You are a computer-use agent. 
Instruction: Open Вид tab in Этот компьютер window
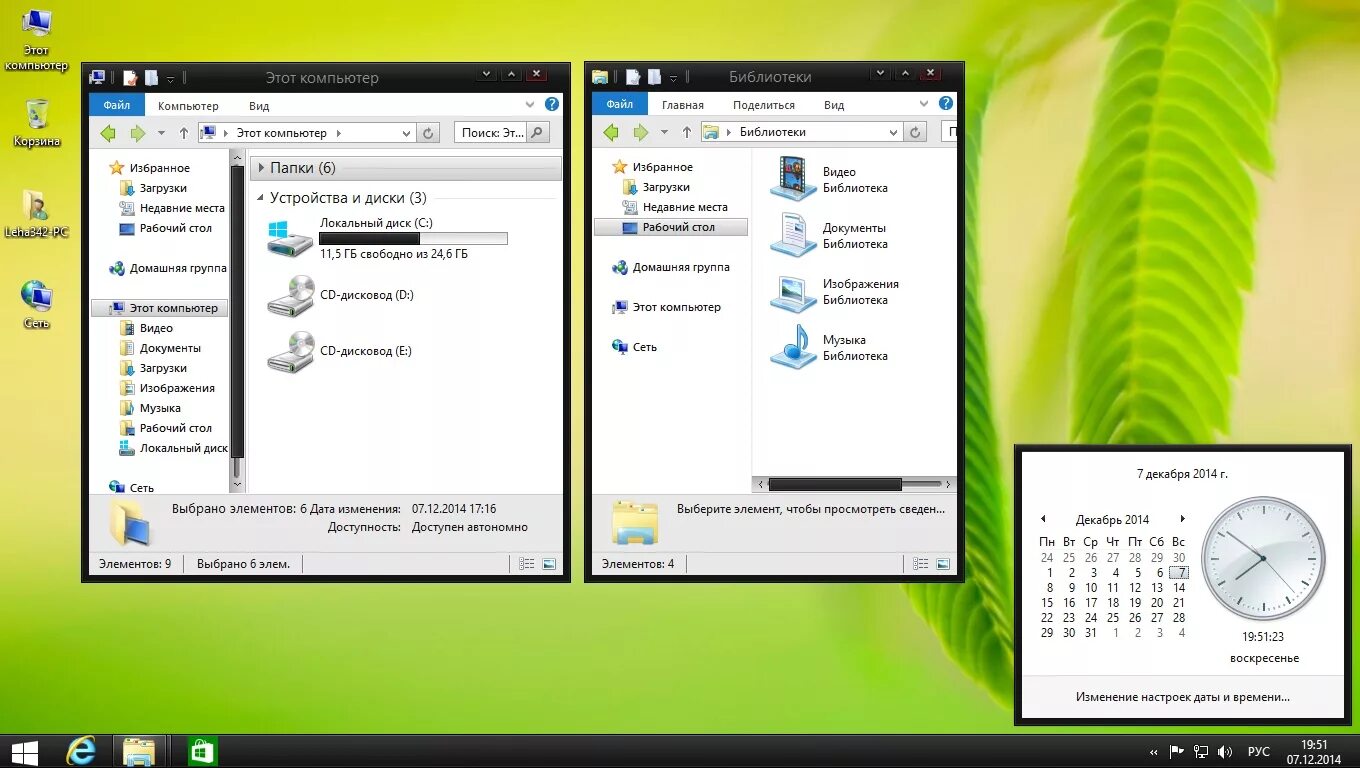coord(259,105)
